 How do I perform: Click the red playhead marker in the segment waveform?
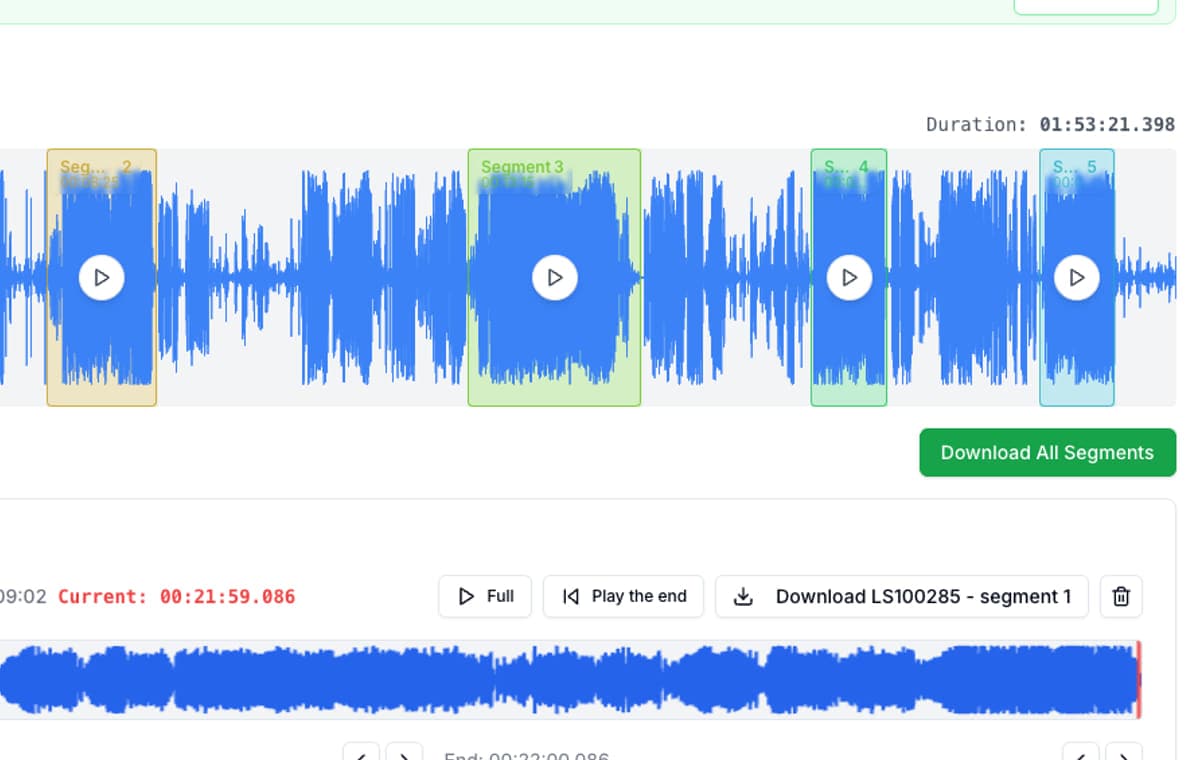1138,679
